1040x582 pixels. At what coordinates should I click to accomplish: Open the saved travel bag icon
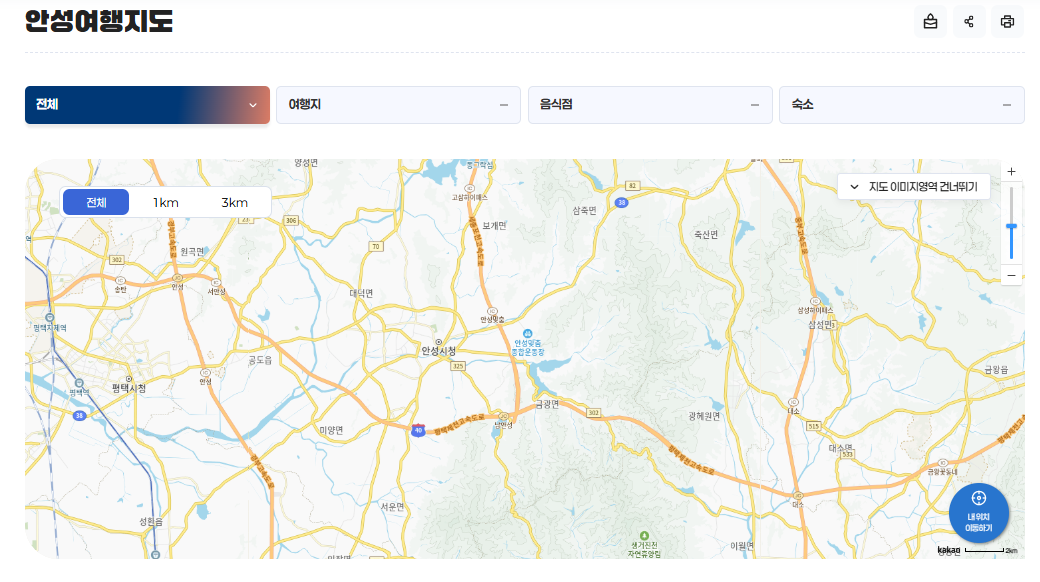[x=931, y=22]
